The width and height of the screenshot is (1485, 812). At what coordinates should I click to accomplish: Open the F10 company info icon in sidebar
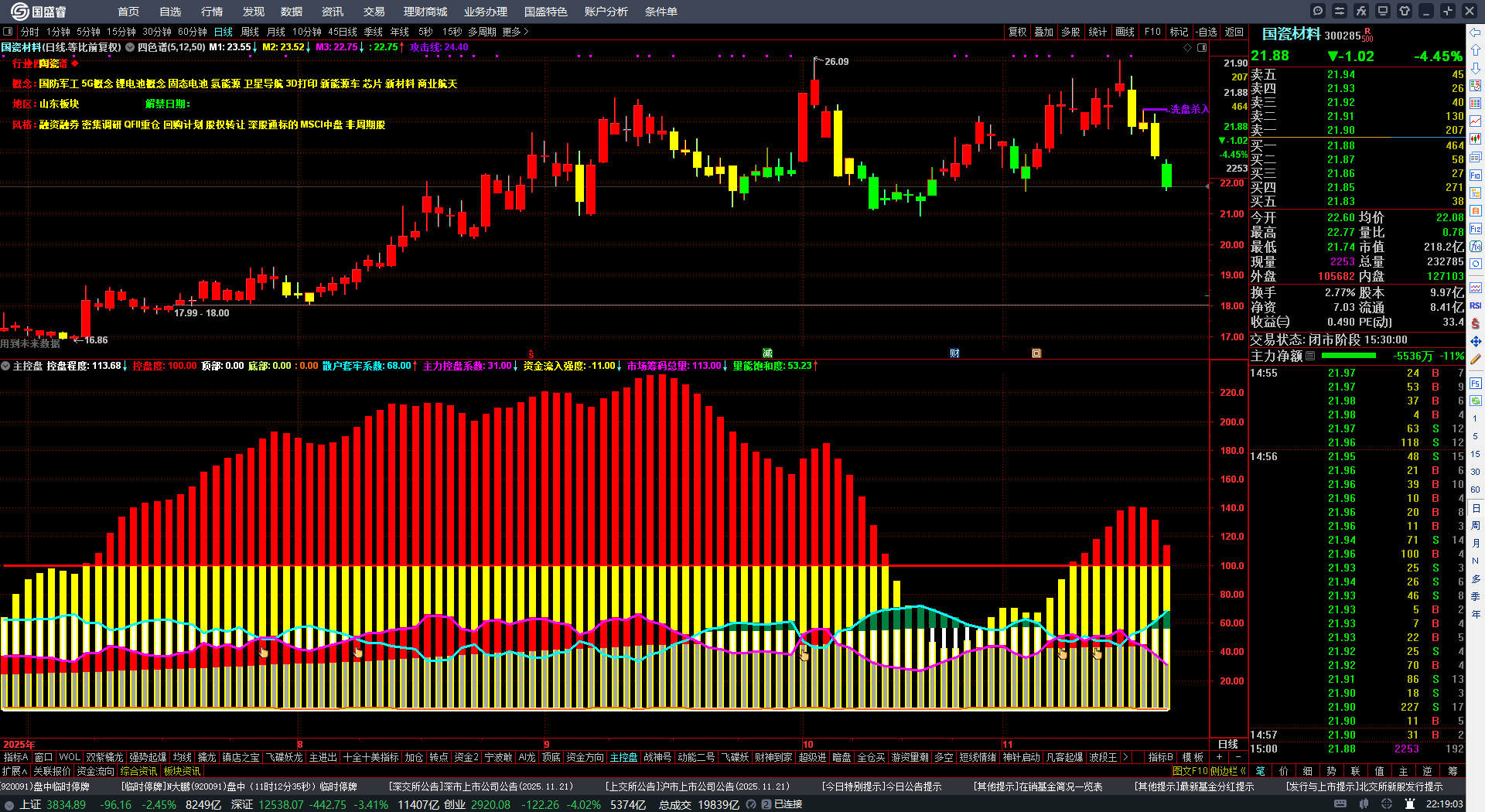click(1476, 176)
